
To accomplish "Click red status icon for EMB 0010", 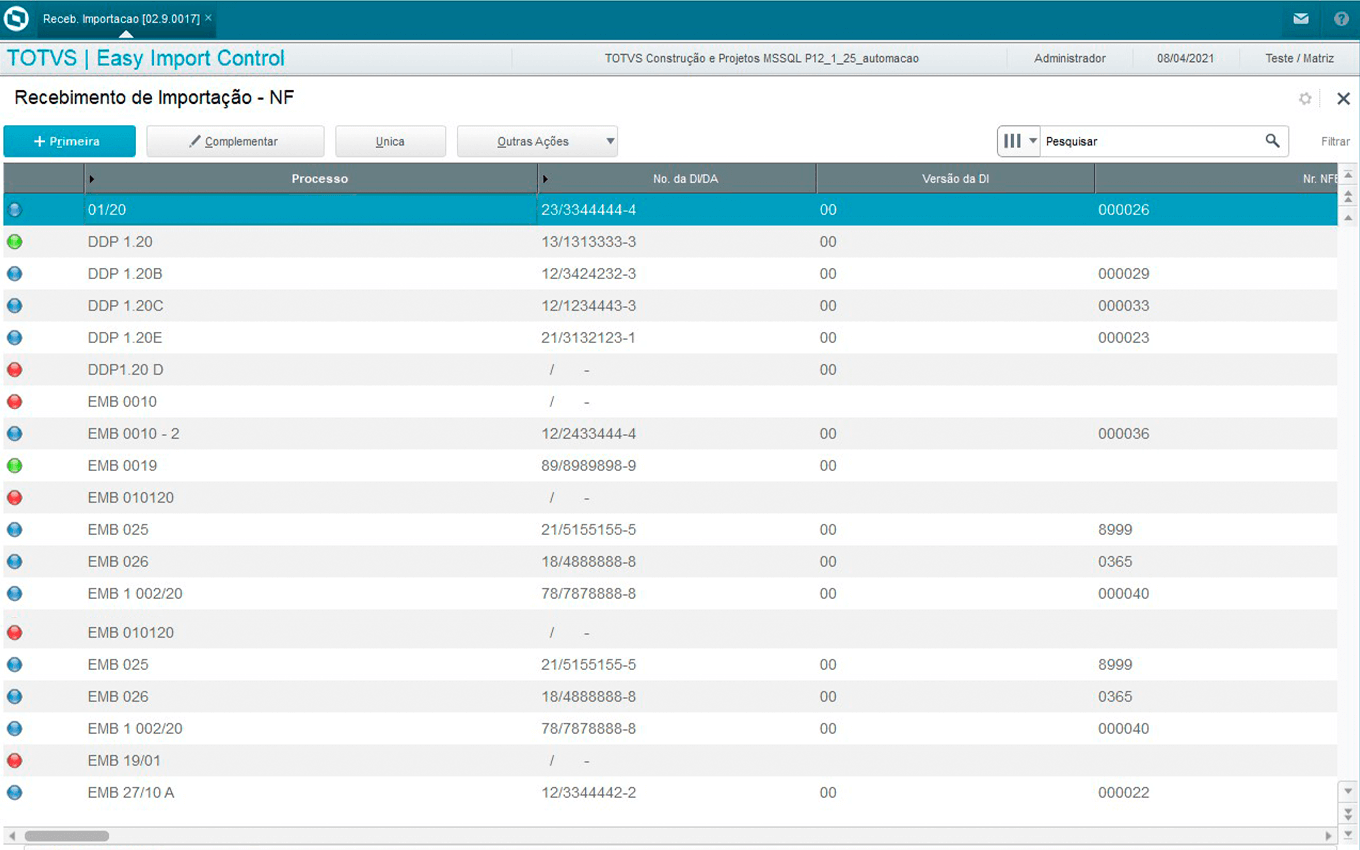I will point(14,402).
